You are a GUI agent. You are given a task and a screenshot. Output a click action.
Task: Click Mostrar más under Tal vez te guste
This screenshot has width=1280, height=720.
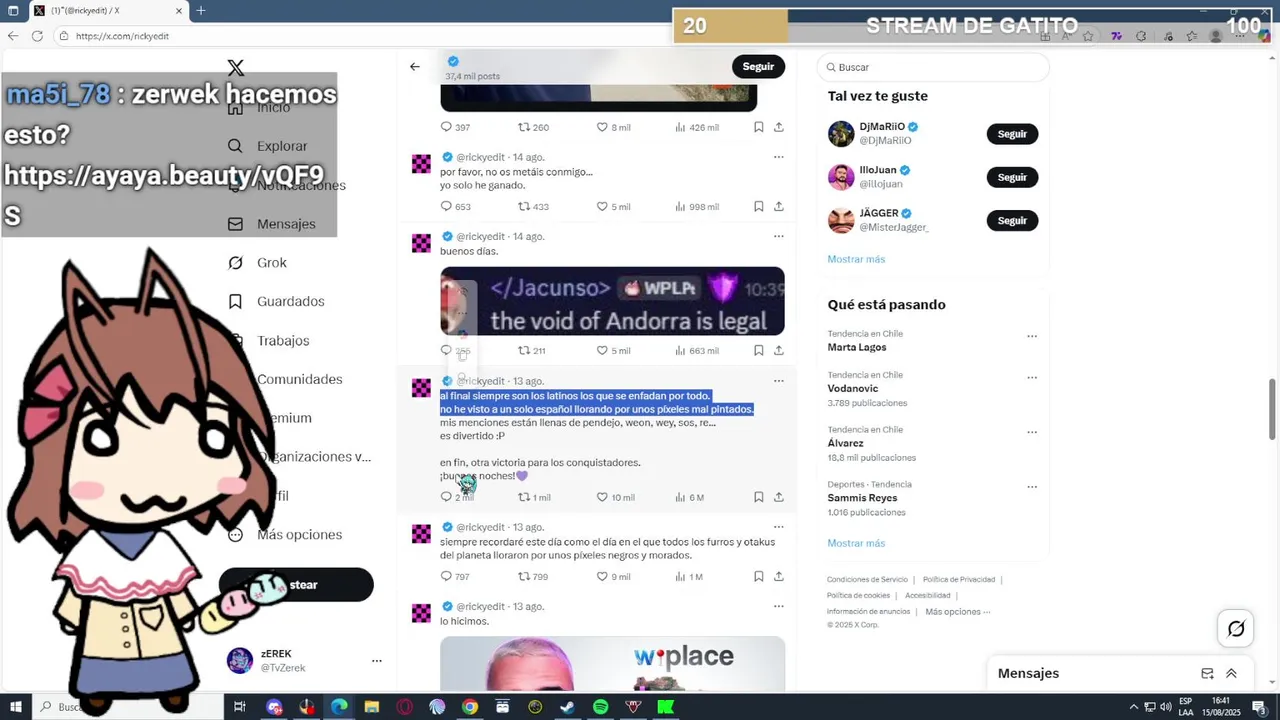click(856, 259)
